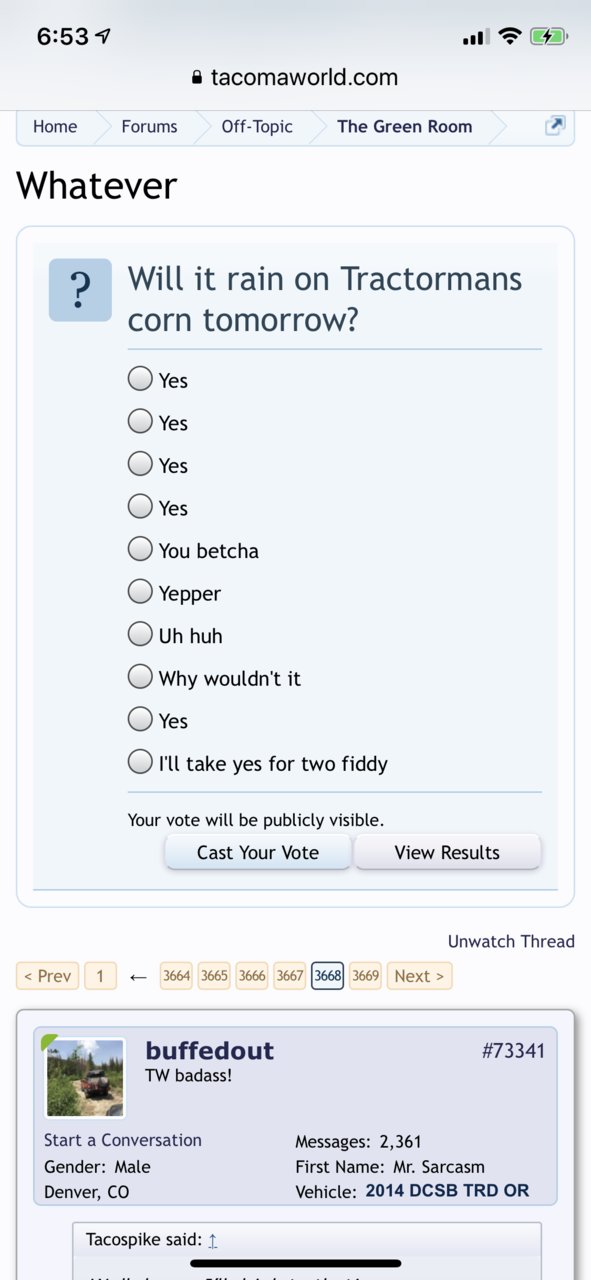591x1280 pixels.
Task: Open buffedout's avatar picture
Action: 85,1077
